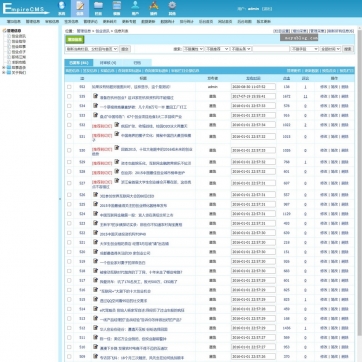The width and height of the screenshot is (362, 362).
Task: Click the root icon of the sidebar tree
Action: pos(4,30)
